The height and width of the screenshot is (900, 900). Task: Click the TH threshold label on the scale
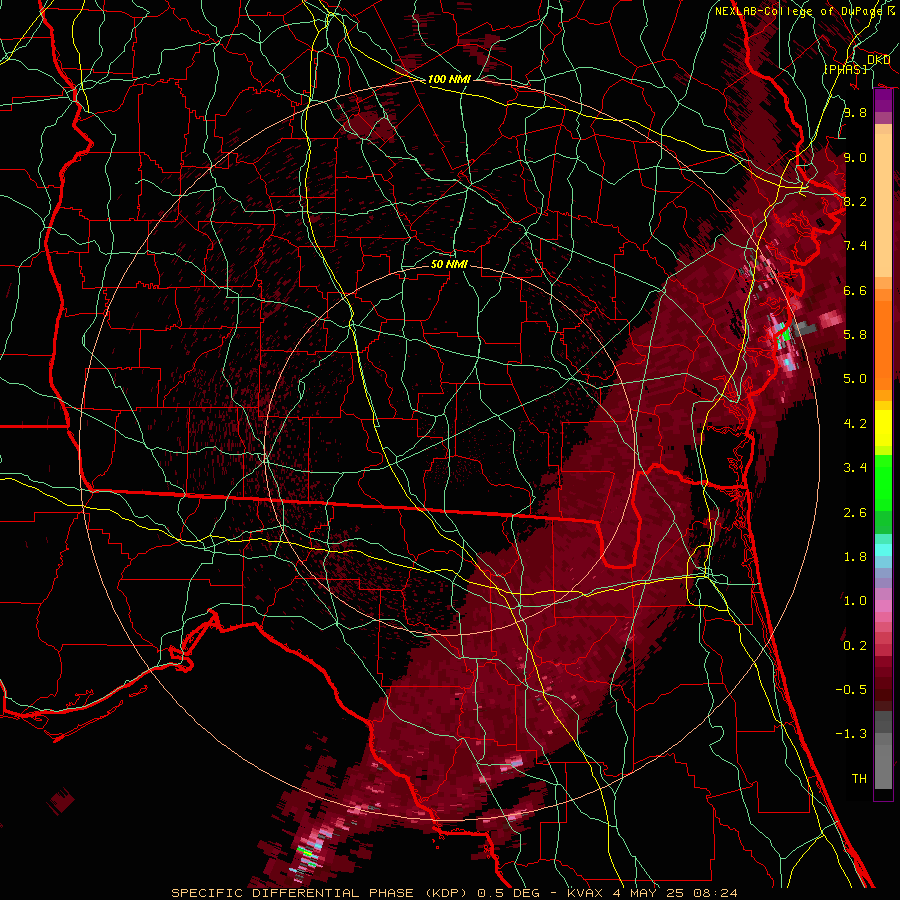(859, 778)
